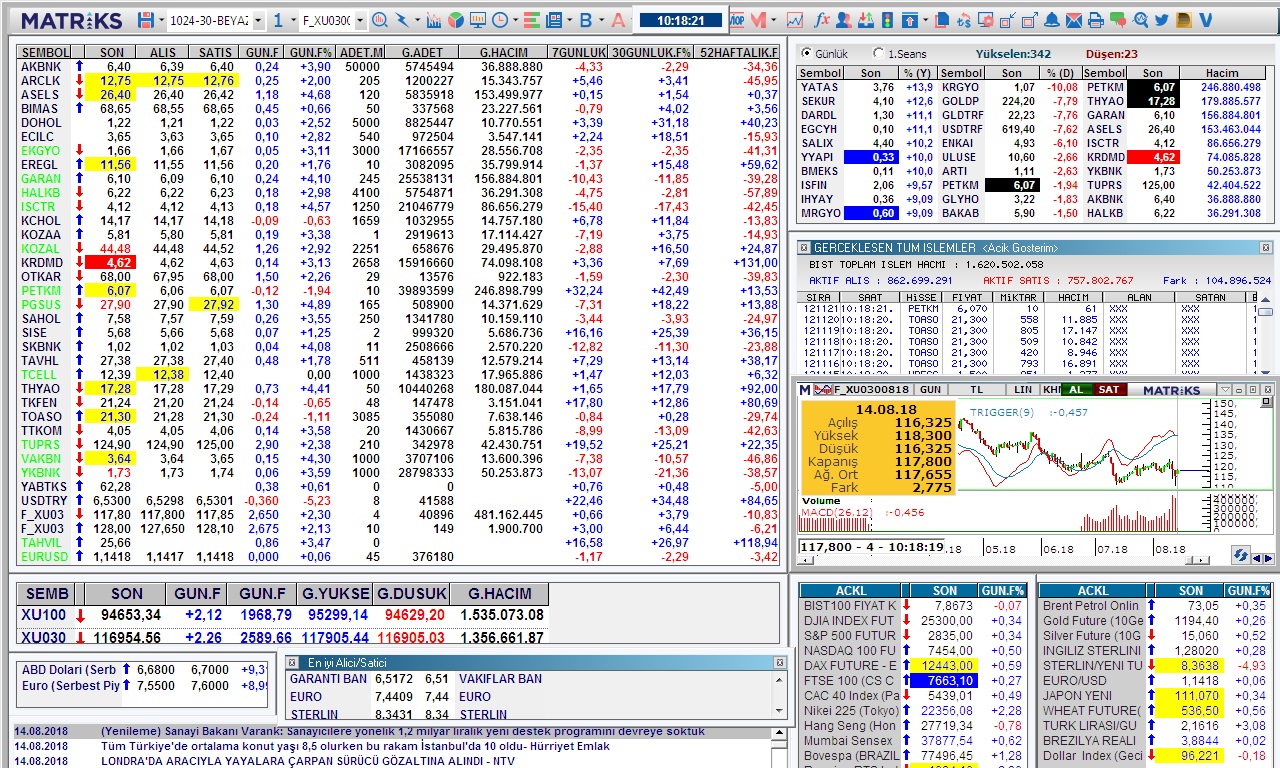
Task: Click the refresh icon below the chart
Action: (x=1241, y=555)
